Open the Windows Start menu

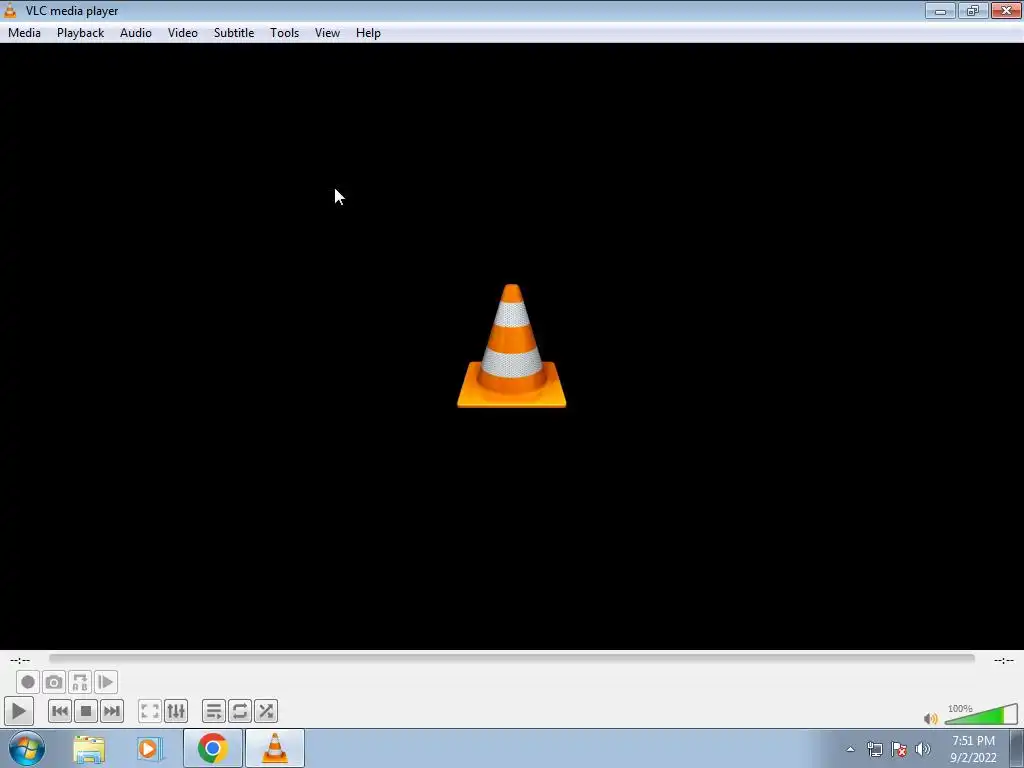point(27,748)
